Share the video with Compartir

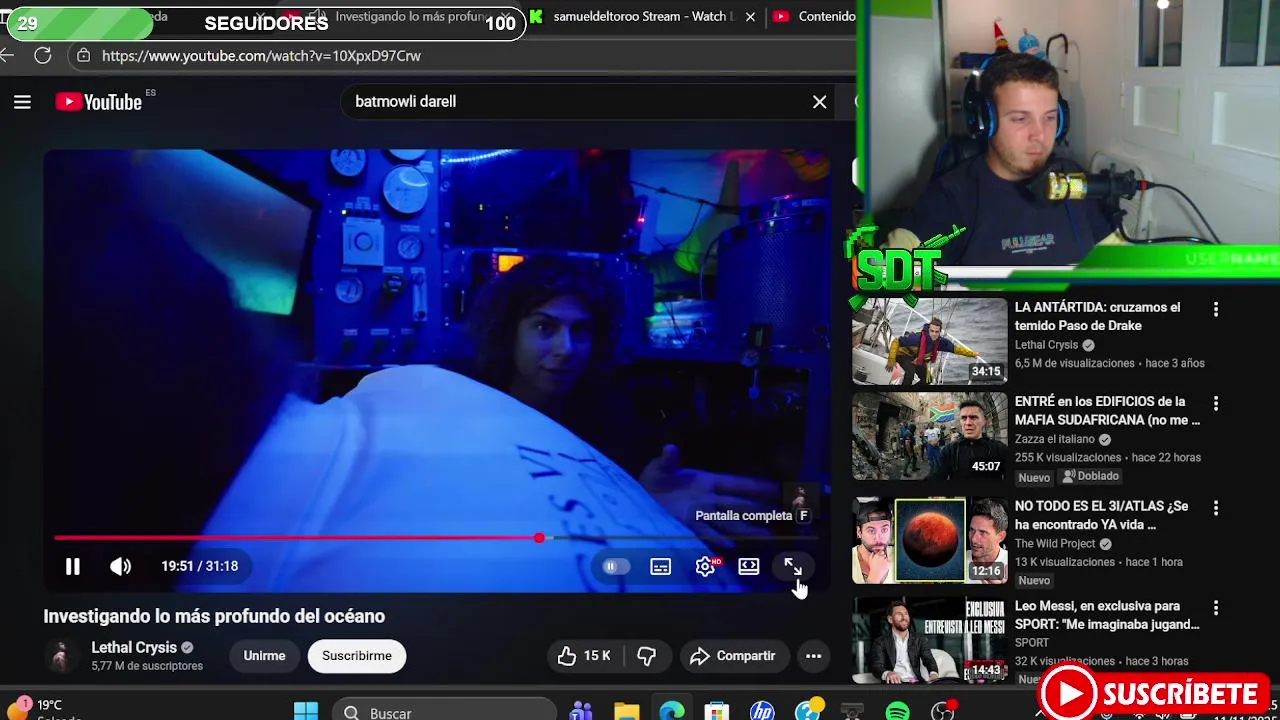tap(735, 656)
